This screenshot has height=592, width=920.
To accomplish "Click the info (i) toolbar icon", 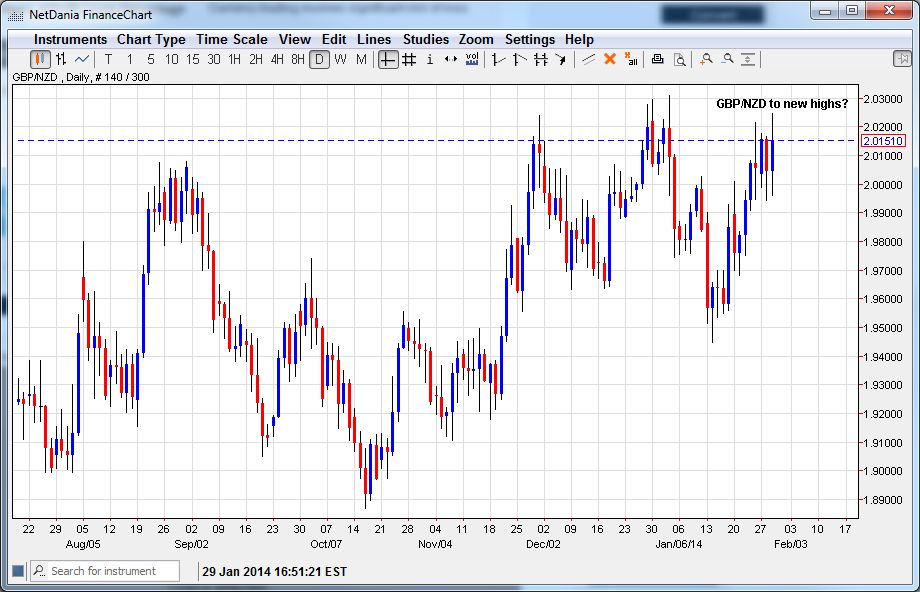I will pos(430,59).
